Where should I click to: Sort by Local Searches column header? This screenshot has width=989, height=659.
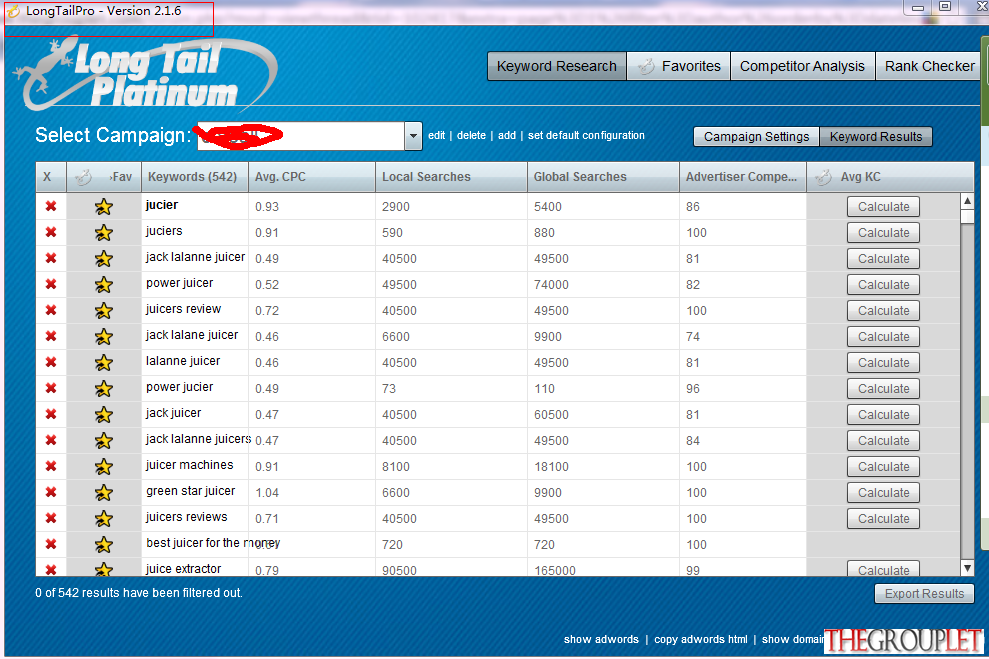[452, 177]
